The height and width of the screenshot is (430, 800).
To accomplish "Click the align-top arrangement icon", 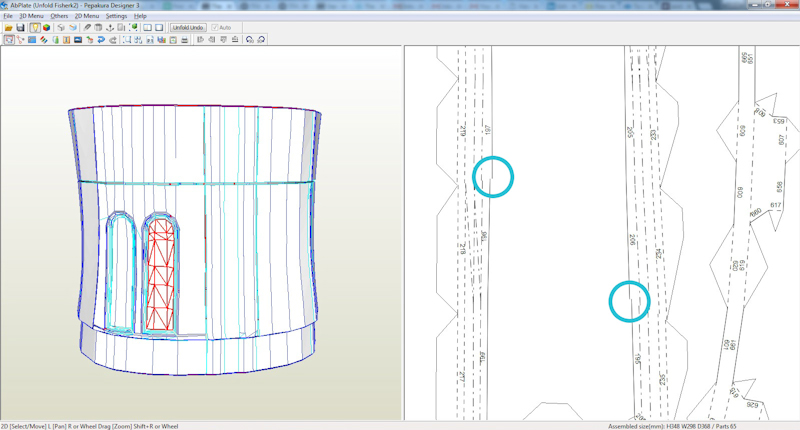I will coord(223,40).
